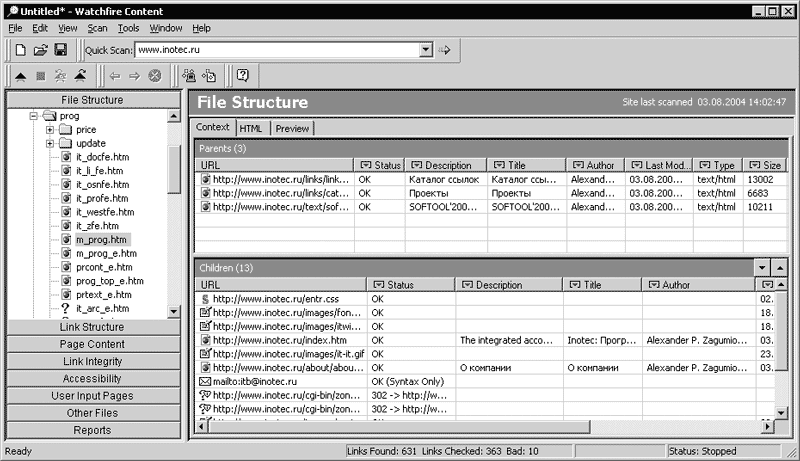Open the View menu
Screen dimensions: 800x461
(x=67, y=28)
